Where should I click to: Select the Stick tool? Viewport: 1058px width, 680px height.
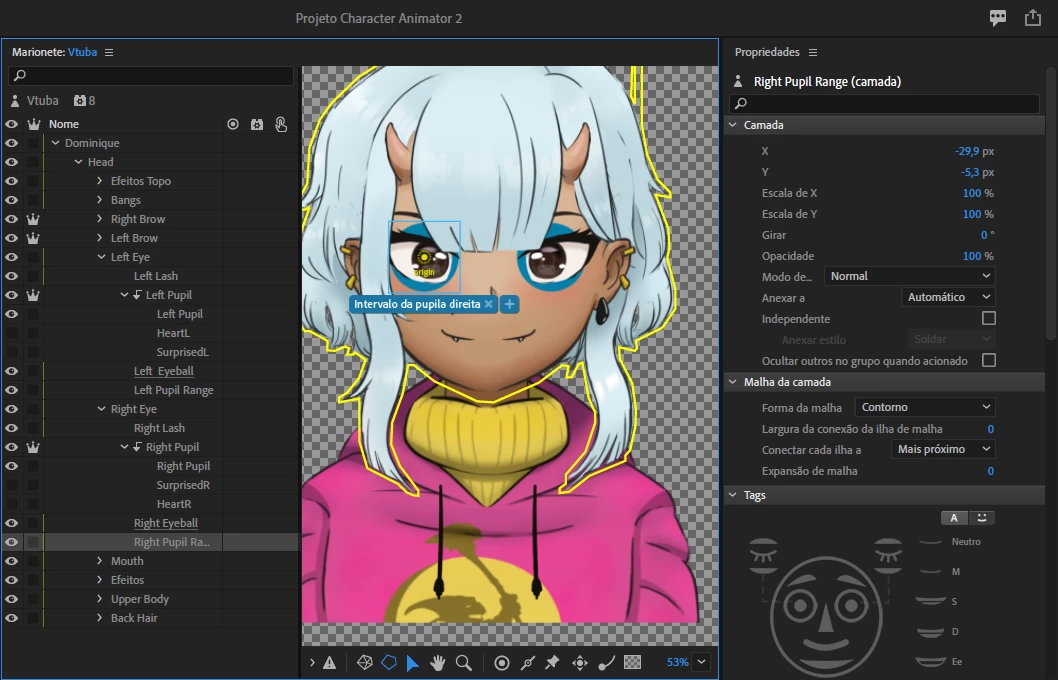click(x=528, y=662)
